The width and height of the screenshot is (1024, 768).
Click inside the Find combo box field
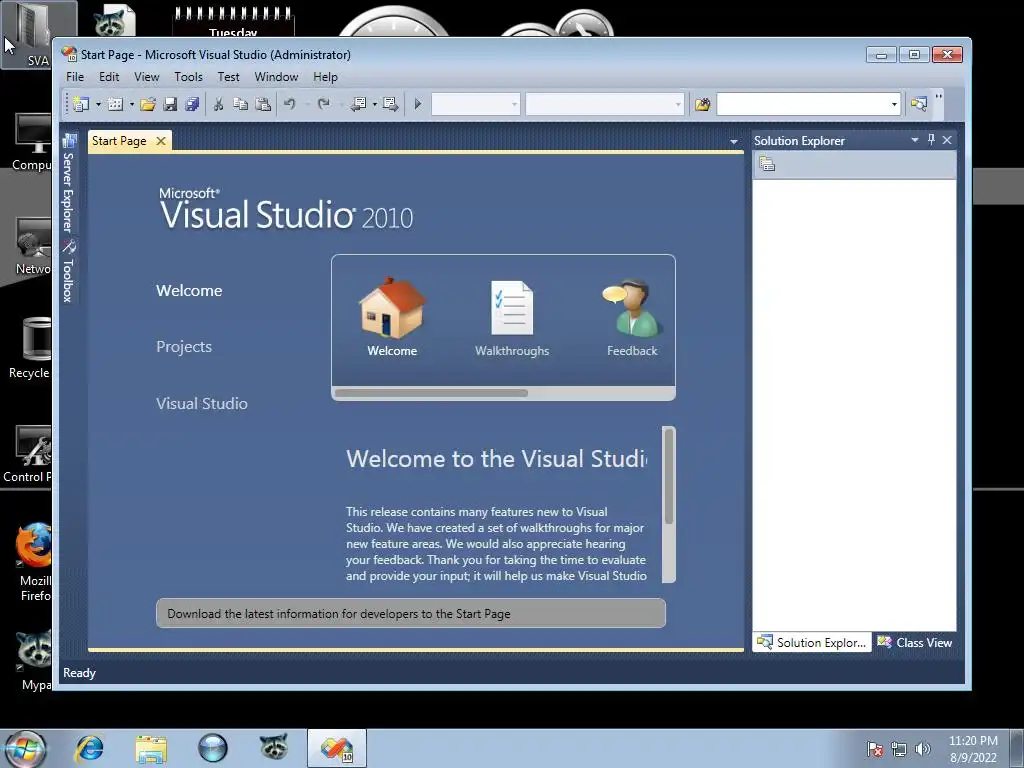pyautogui.click(x=802, y=104)
